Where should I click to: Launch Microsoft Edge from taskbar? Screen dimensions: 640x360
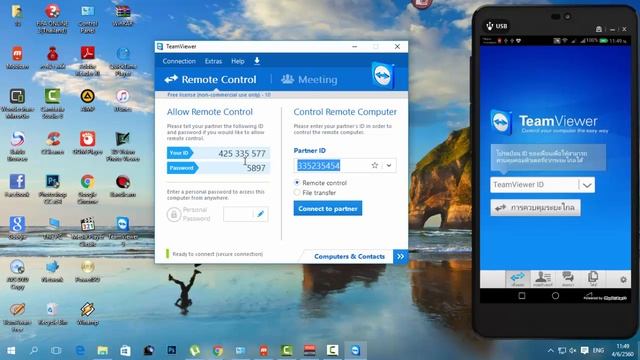tap(80, 350)
